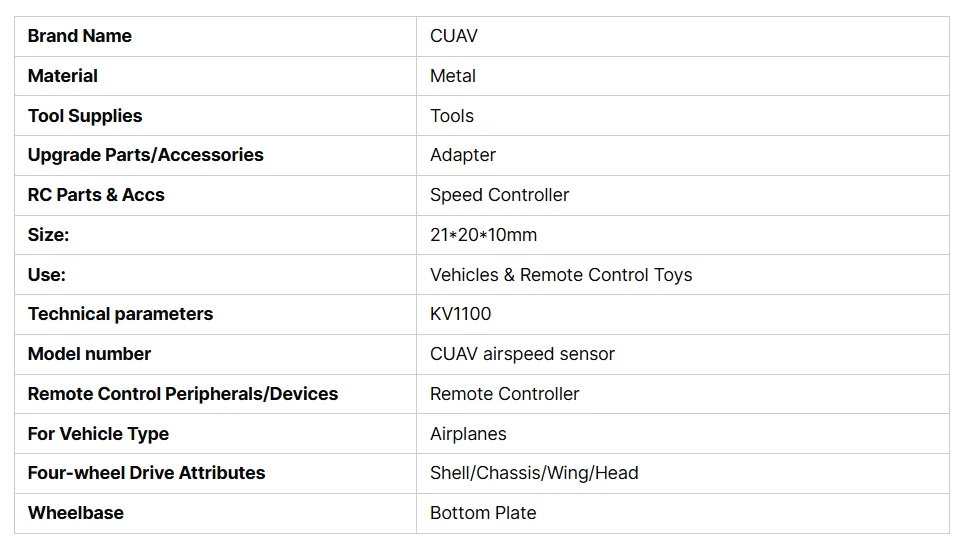Click CUAV airspeed sensor model value
The height and width of the screenshot is (554, 975).
(x=522, y=354)
